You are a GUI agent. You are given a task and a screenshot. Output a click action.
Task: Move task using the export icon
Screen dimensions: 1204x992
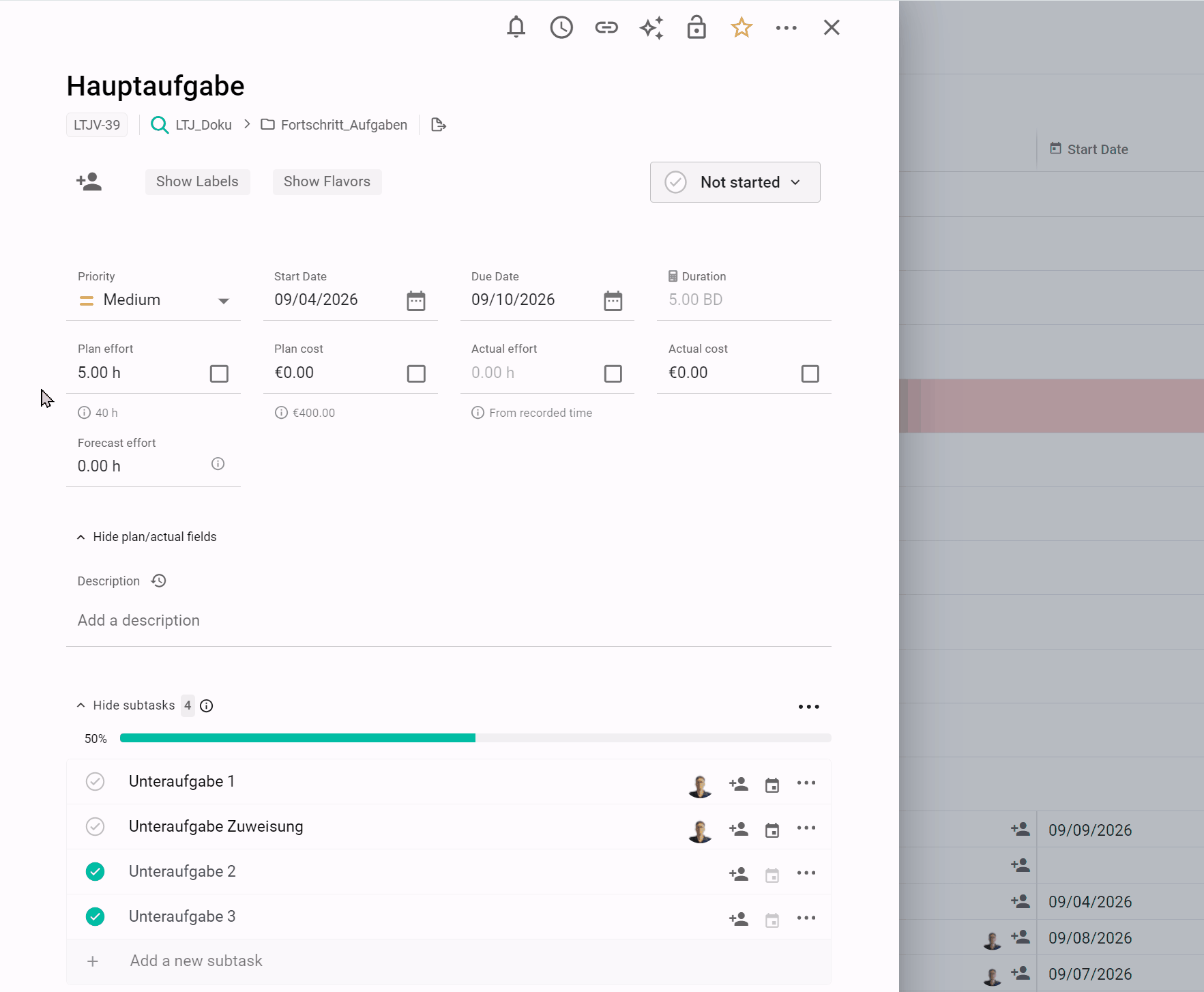[x=439, y=125]
